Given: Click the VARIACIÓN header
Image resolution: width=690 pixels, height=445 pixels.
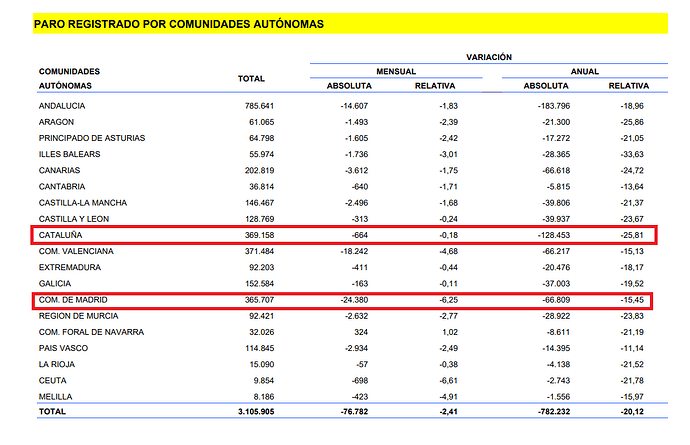Looking at the screenshot, I should (x=488, y=57).
